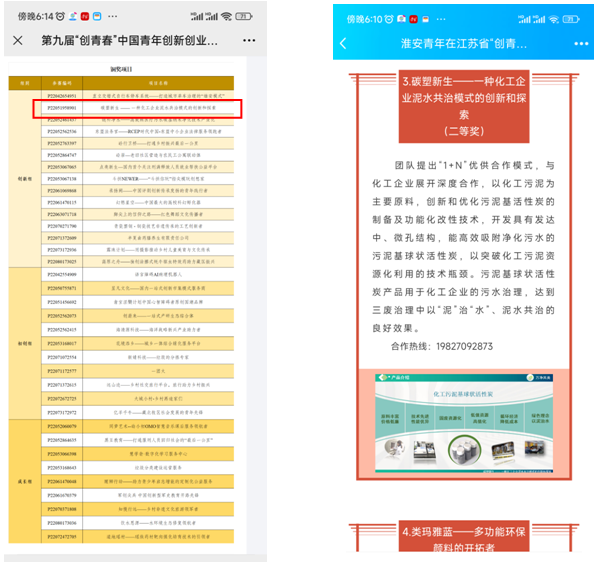This screenshot has width=595, height=562.
Task: Go back using the blue header arrow
Action: click(343, 43)
